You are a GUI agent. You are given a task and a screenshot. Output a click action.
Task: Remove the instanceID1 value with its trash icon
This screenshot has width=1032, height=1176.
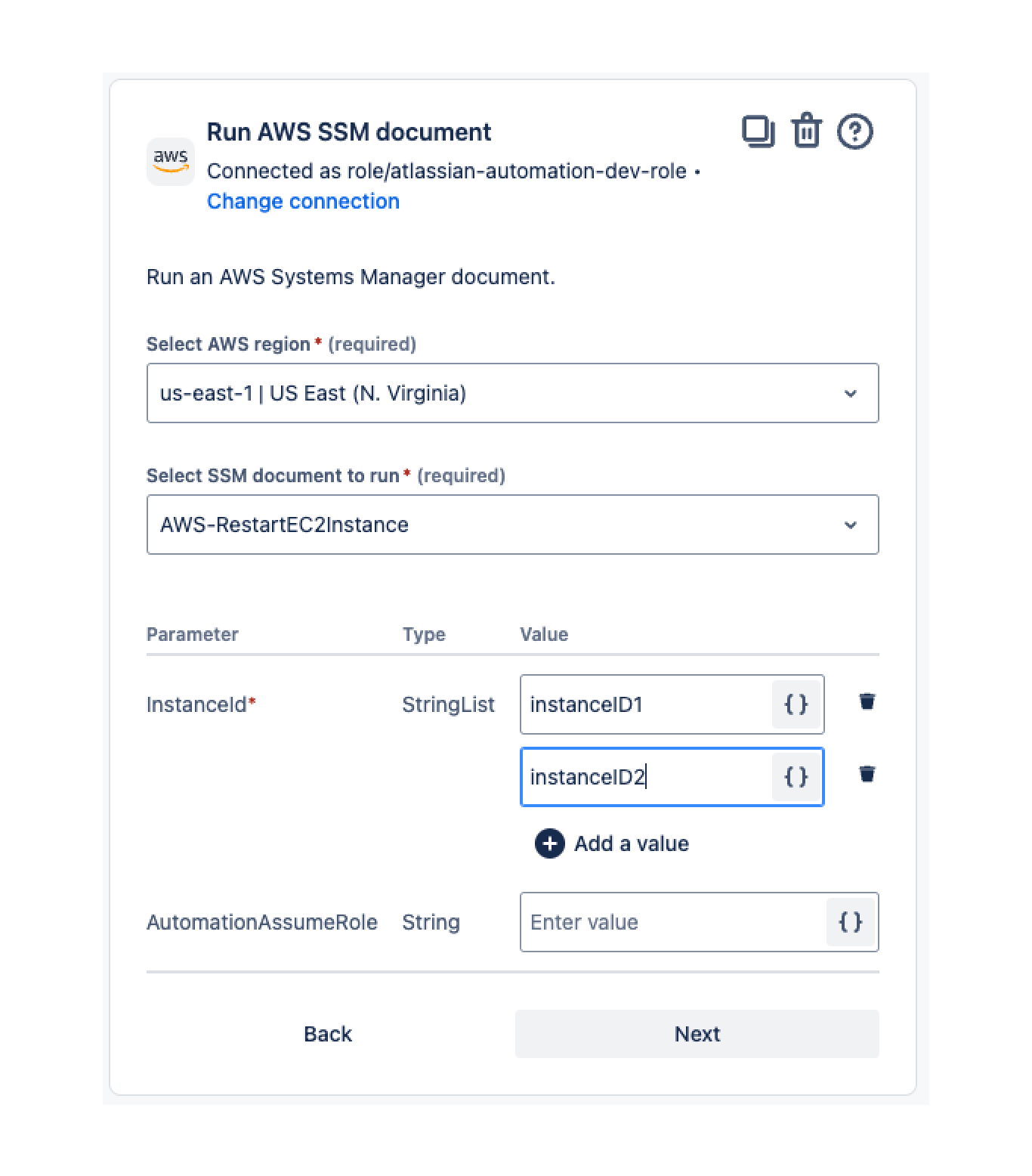[867, 701]
